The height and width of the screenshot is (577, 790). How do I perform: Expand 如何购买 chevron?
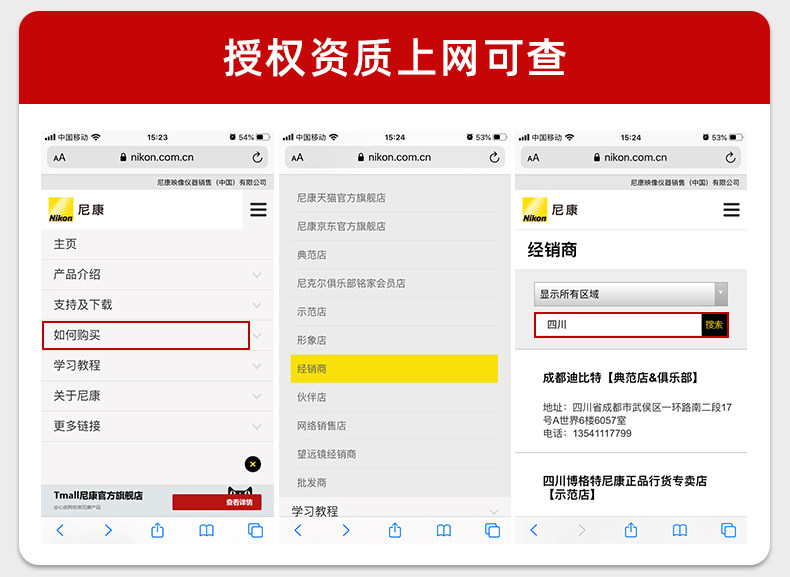pos(257,336)
